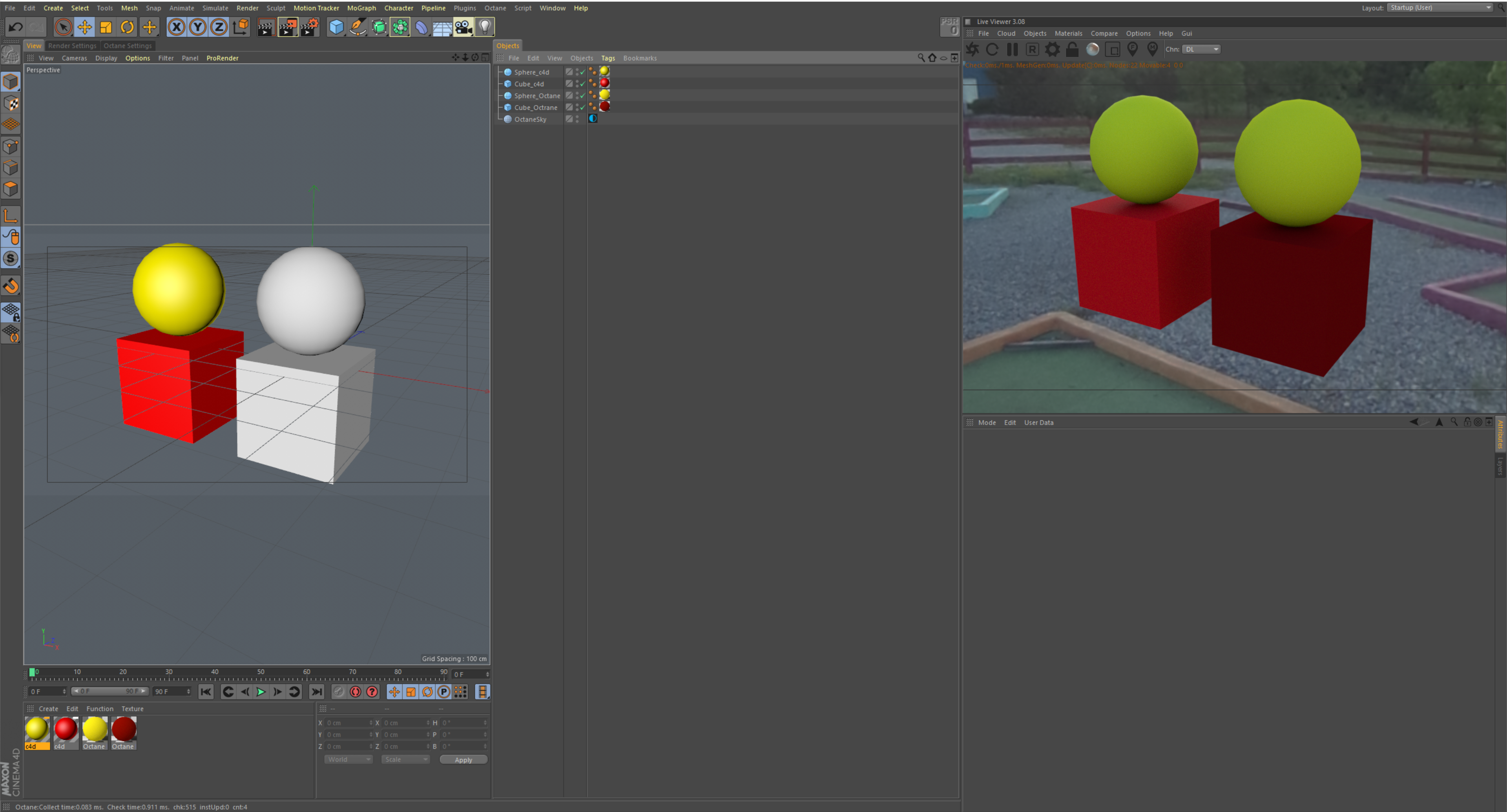The width and height of the screenshot is (1507, 812).
Task: Toggle the Z axis lock
Action: [219, 27]
